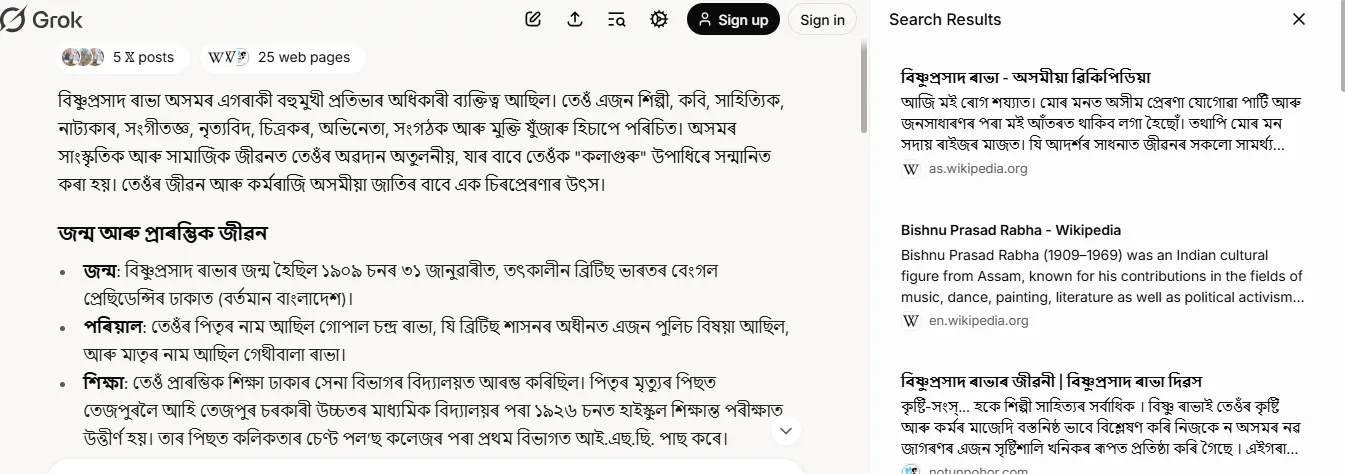
Task: Click the as.wikipedia.org source link
Action: 978,169
